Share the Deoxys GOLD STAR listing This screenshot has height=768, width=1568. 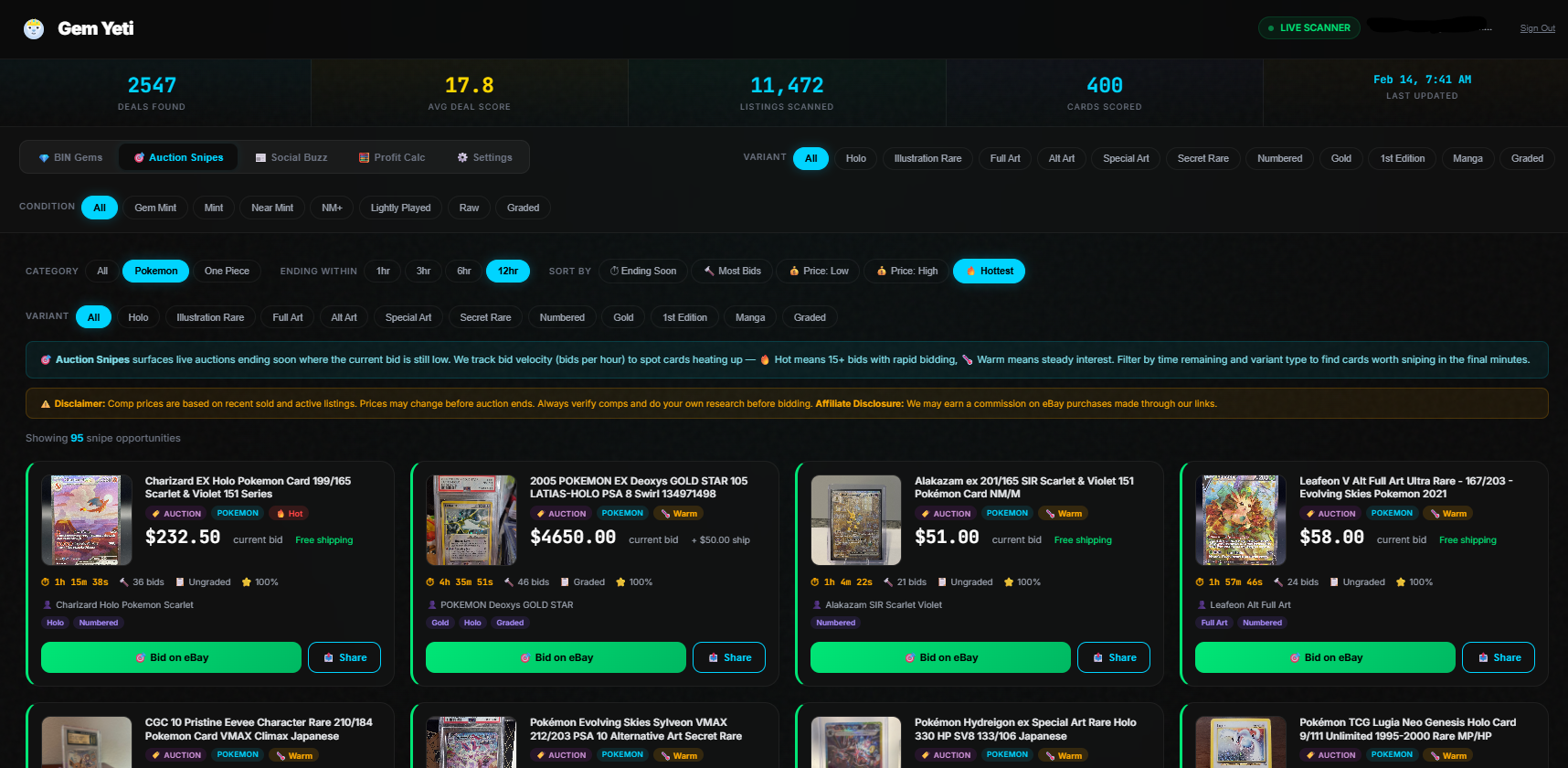729,657
